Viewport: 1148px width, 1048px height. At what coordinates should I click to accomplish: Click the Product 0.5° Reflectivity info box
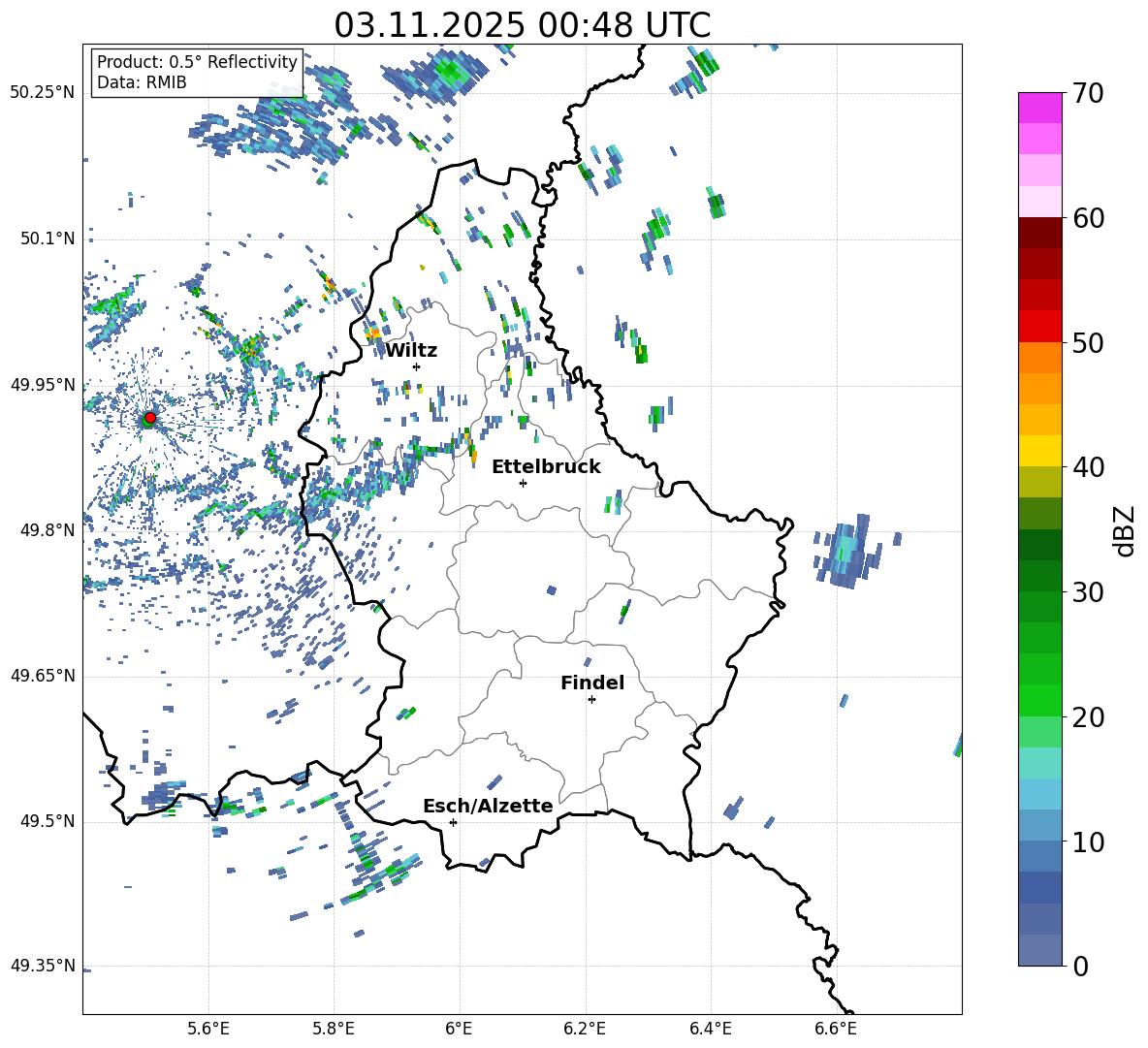tap(197, 73)
